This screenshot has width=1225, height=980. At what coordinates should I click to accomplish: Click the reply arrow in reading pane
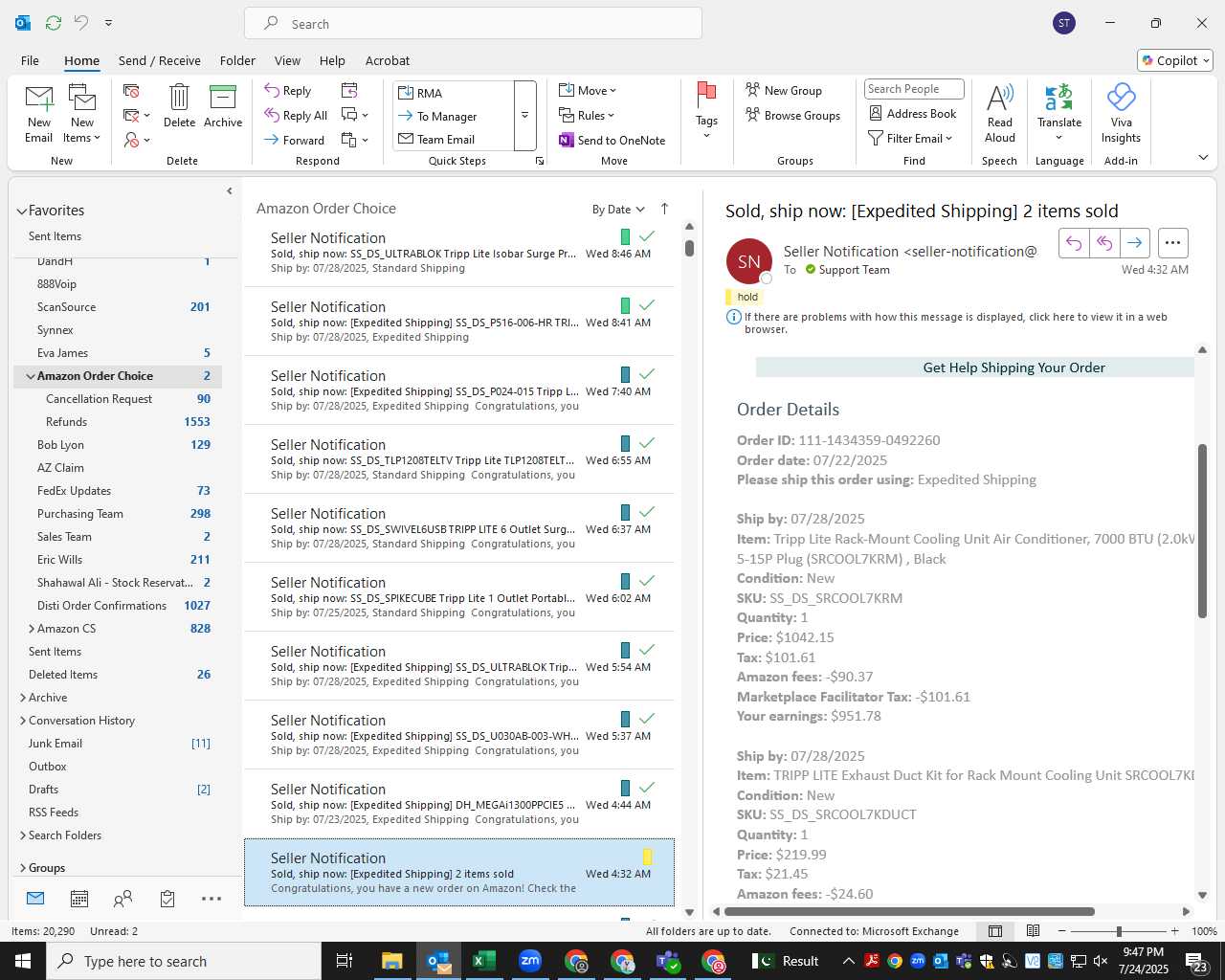click(1074, 243)
